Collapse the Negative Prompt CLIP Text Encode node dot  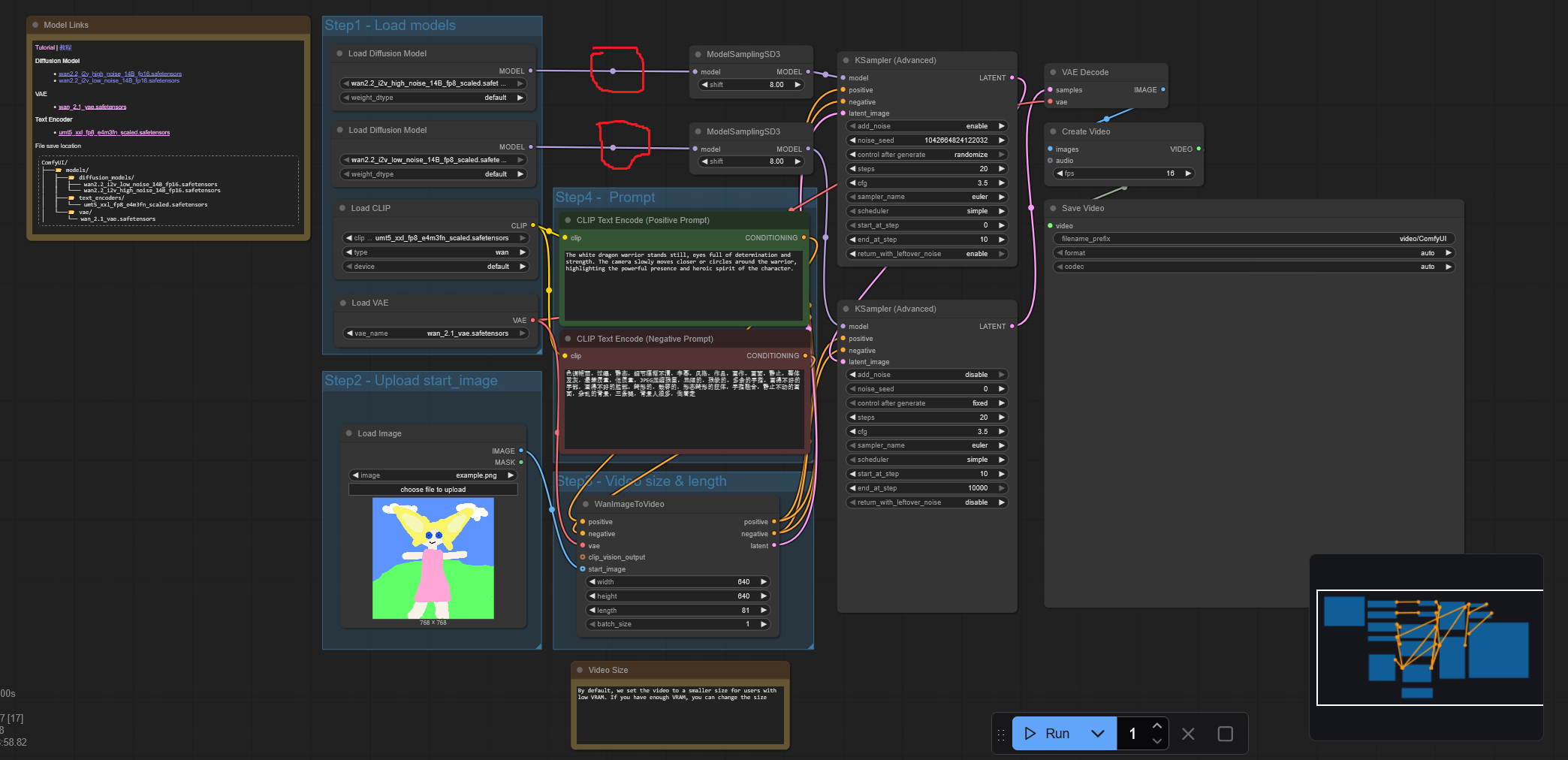coord(568,339)
